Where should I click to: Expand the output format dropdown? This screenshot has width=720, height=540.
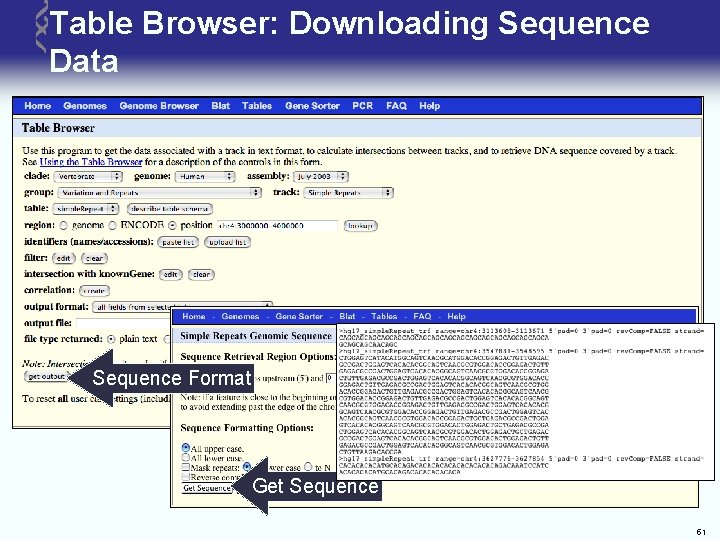182,307
